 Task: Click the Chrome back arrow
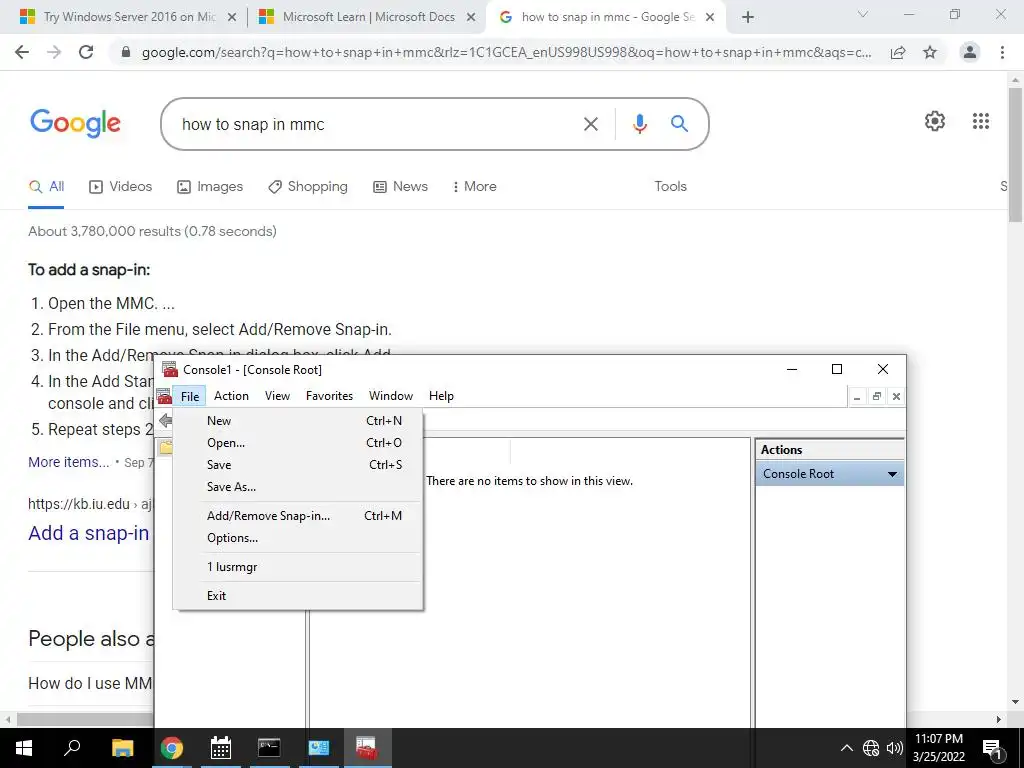coord(22,52)
